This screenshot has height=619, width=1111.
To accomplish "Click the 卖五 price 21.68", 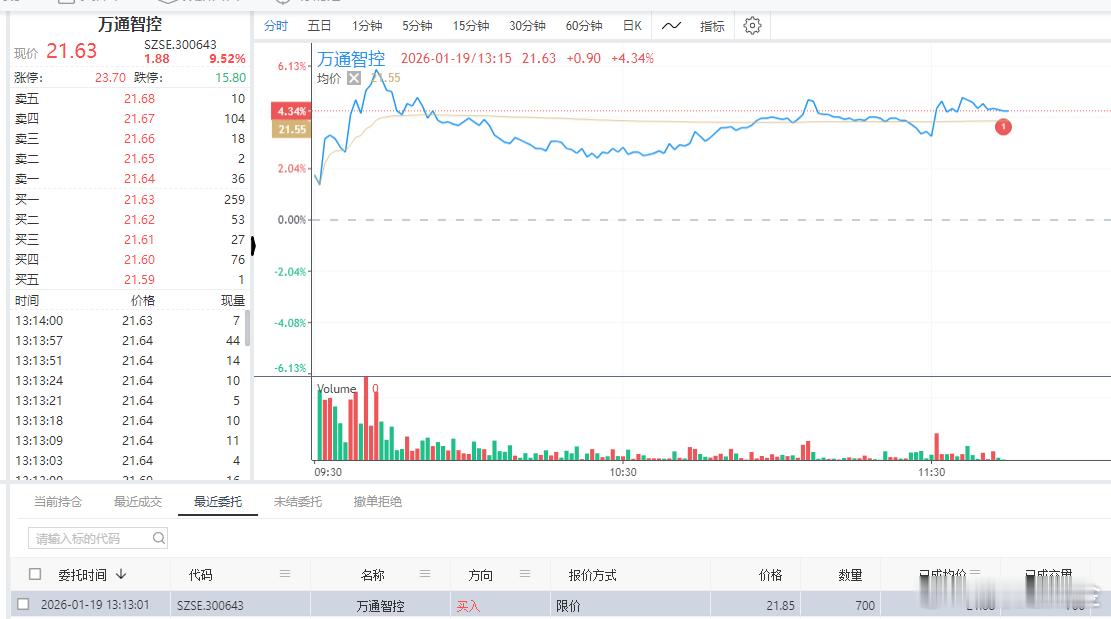I will click(x=139, y=98).
